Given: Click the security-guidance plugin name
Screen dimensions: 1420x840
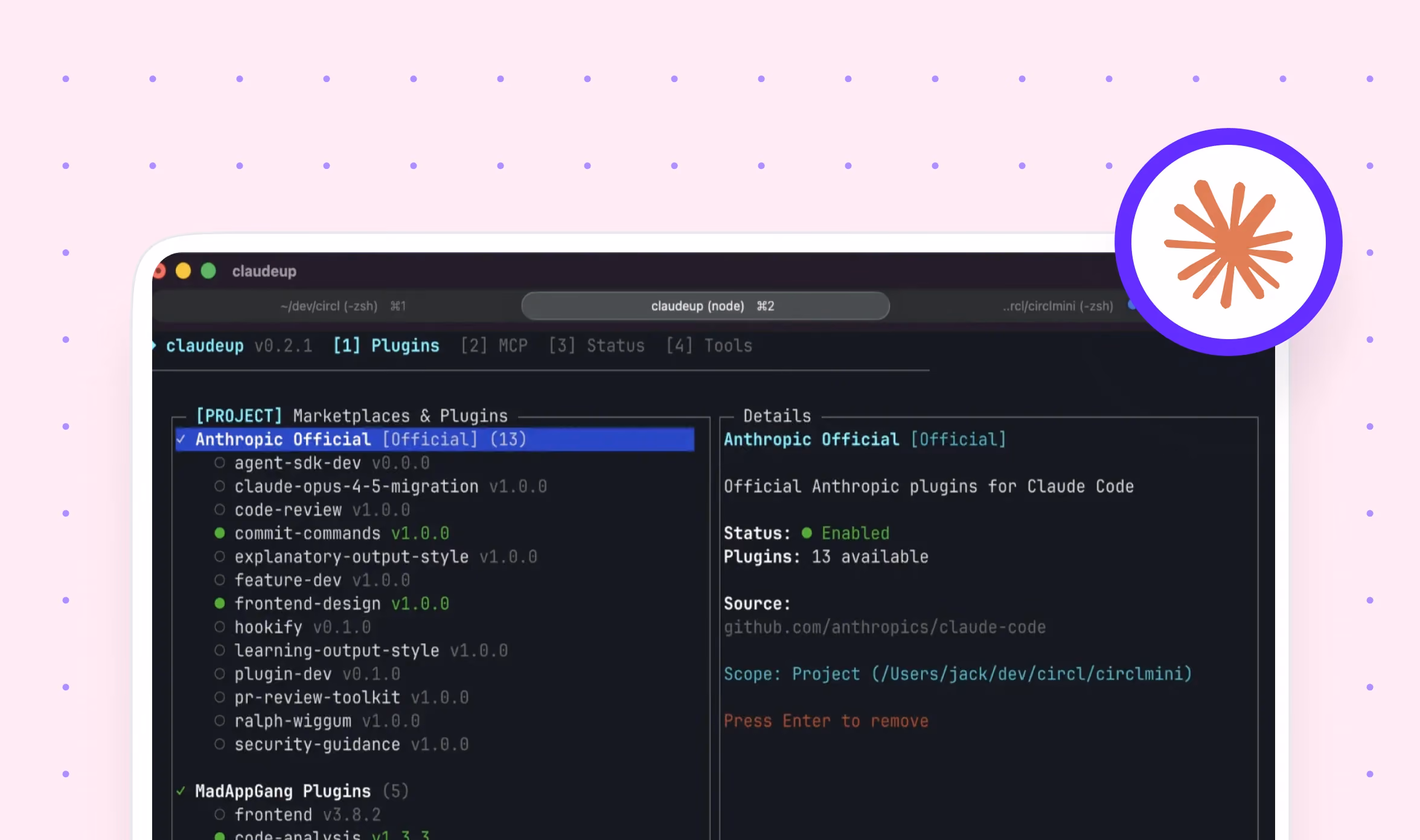Looking at the screenshot, I should point(317,744).
